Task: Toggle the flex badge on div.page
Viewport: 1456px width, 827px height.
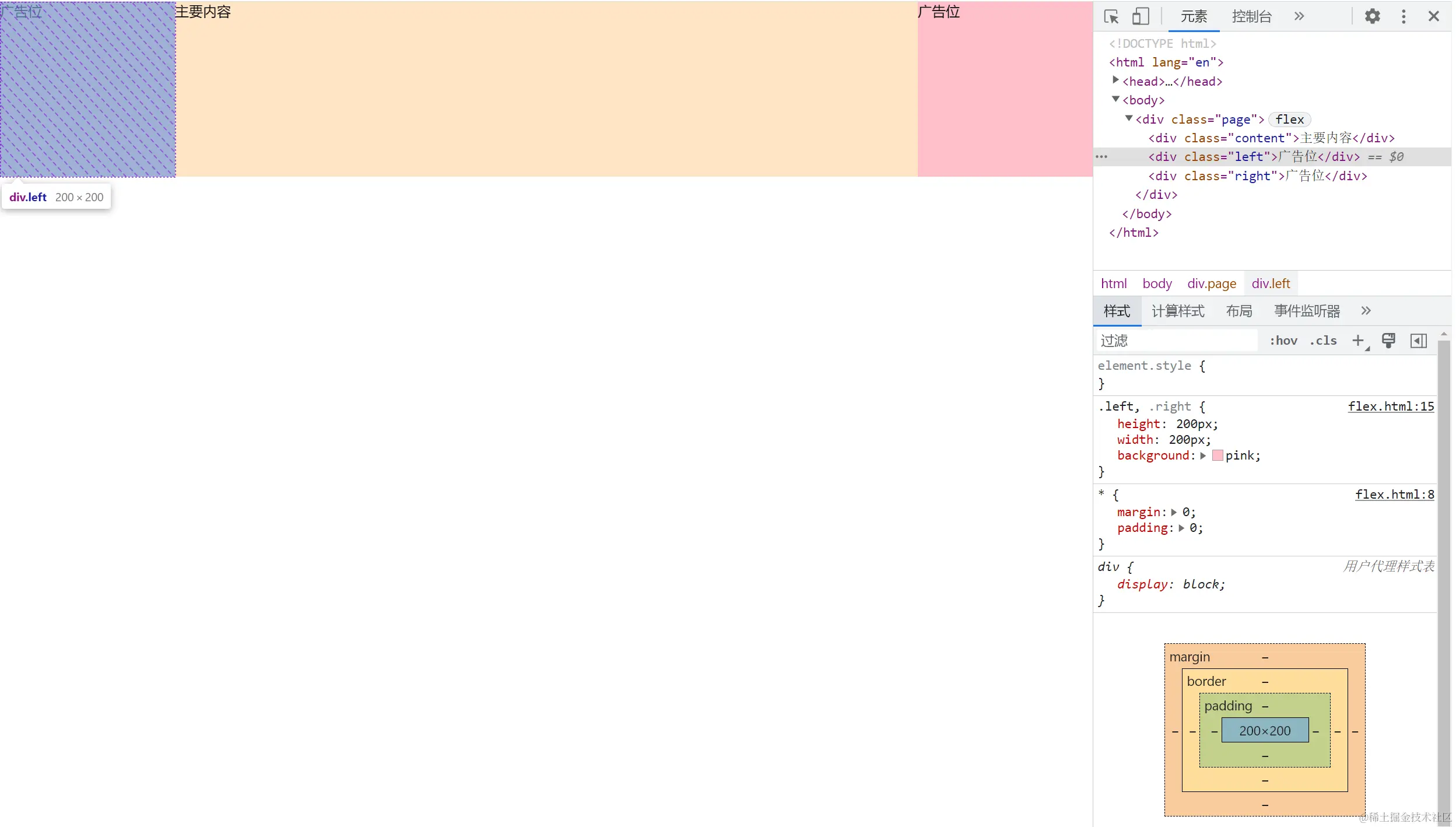Action: [1289, 120]
